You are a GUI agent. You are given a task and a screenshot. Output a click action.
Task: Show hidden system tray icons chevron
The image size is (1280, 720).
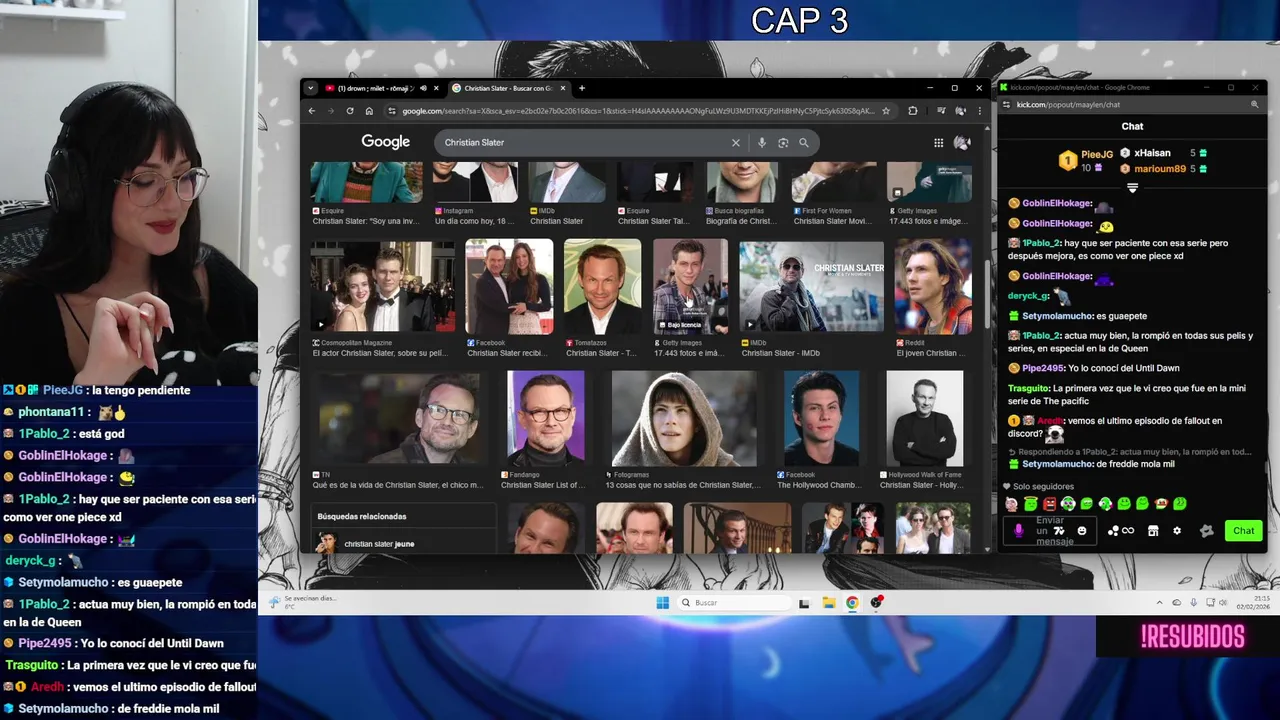click(x=1160, y=603)
